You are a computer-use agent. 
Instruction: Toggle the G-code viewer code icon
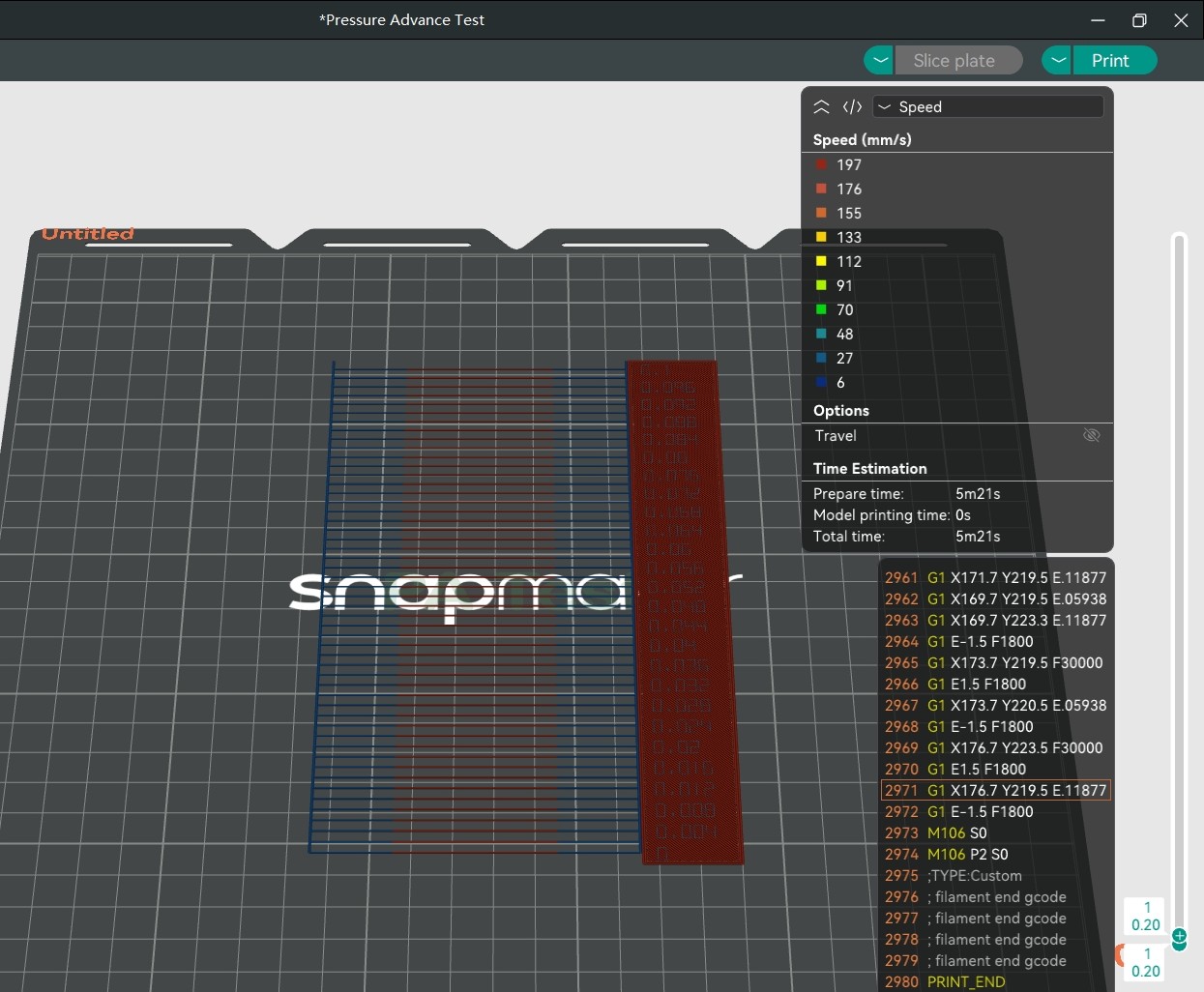852,106
